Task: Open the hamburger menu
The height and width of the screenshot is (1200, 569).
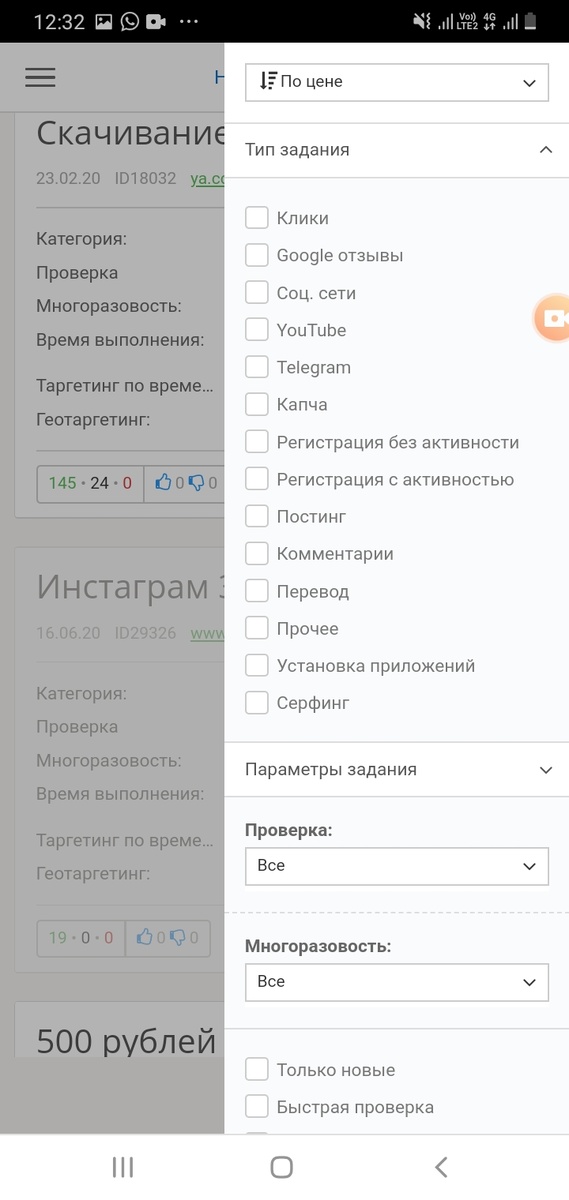Action: [40, 77]
